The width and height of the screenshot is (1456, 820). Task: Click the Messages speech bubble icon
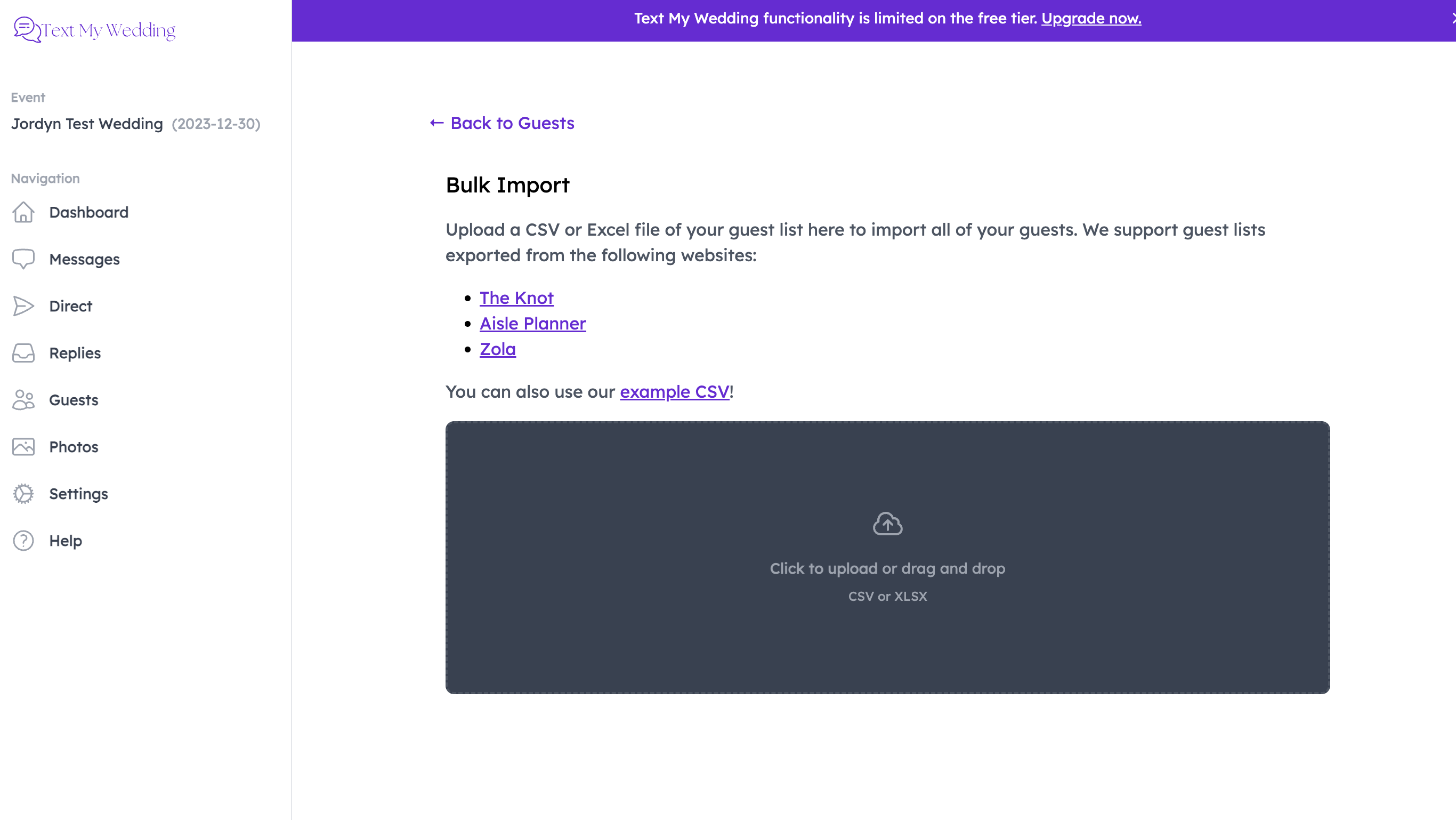(23, 259)
